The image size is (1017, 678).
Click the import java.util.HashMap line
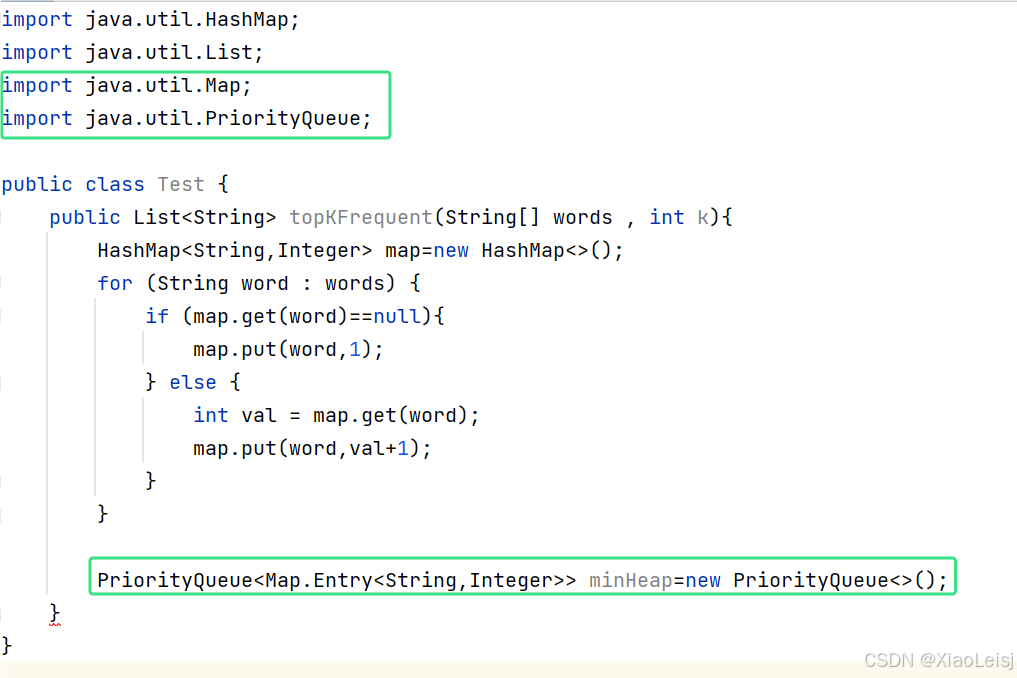(x=150, y=19)
